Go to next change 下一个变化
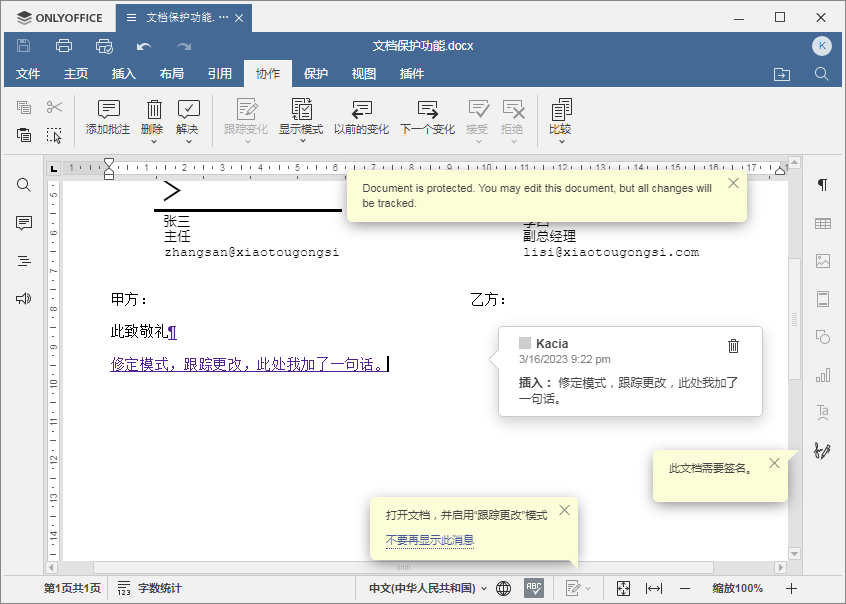Image resolution: width=846 pixels, height=604 pixels. coord(427,117)
